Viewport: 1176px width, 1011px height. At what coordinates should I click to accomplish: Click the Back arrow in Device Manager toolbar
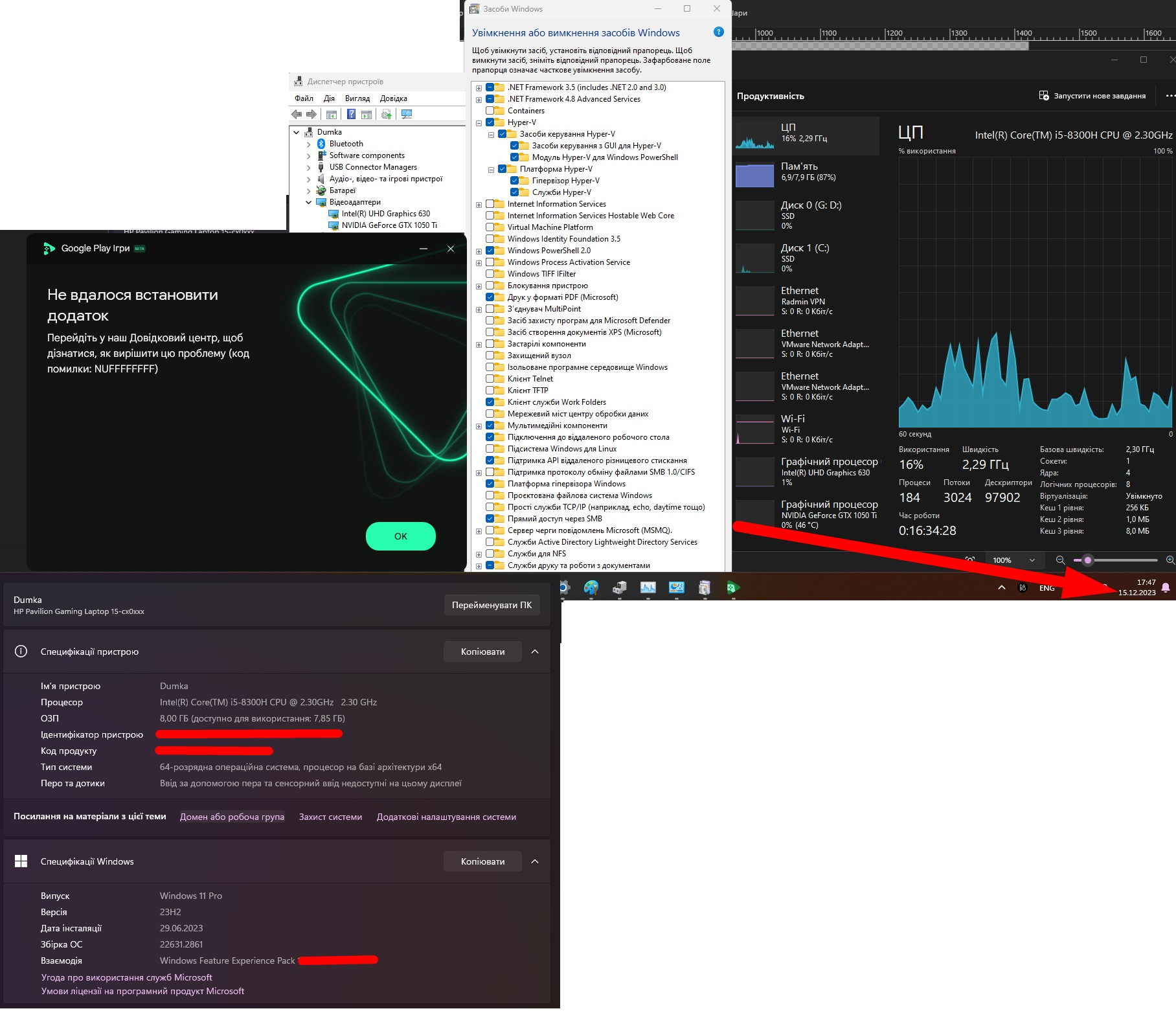(x=297, y=115)
